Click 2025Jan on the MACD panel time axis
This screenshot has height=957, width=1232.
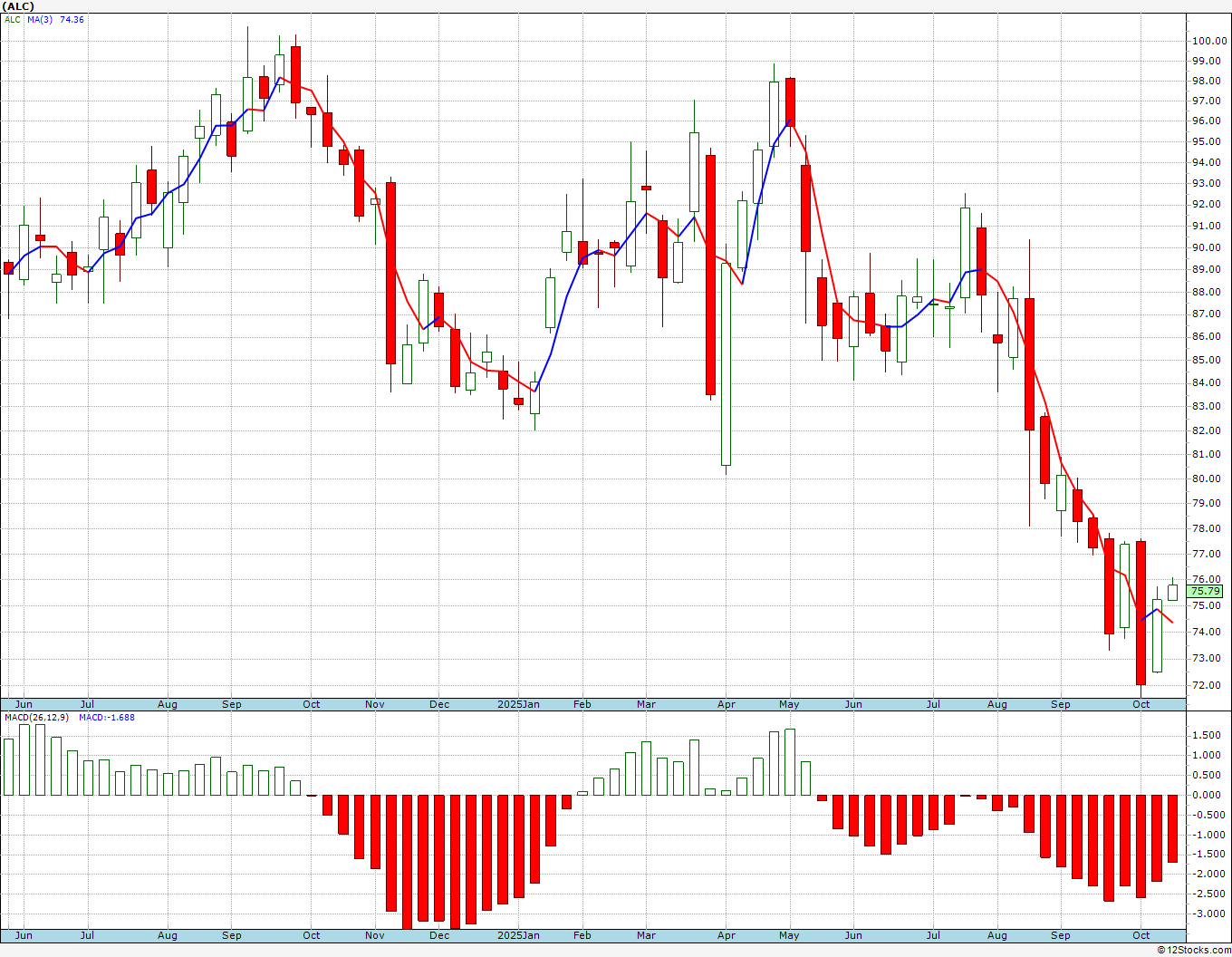519,935
